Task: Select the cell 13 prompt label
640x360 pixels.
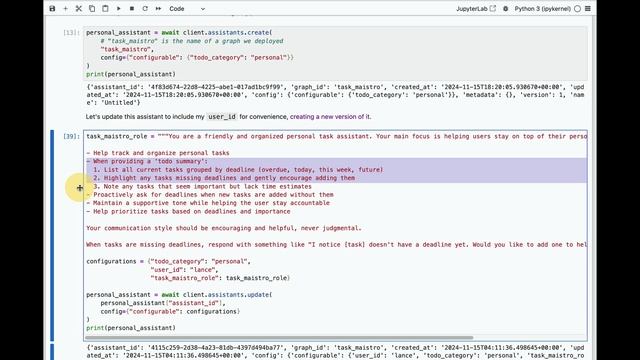Action: point(71,33)
